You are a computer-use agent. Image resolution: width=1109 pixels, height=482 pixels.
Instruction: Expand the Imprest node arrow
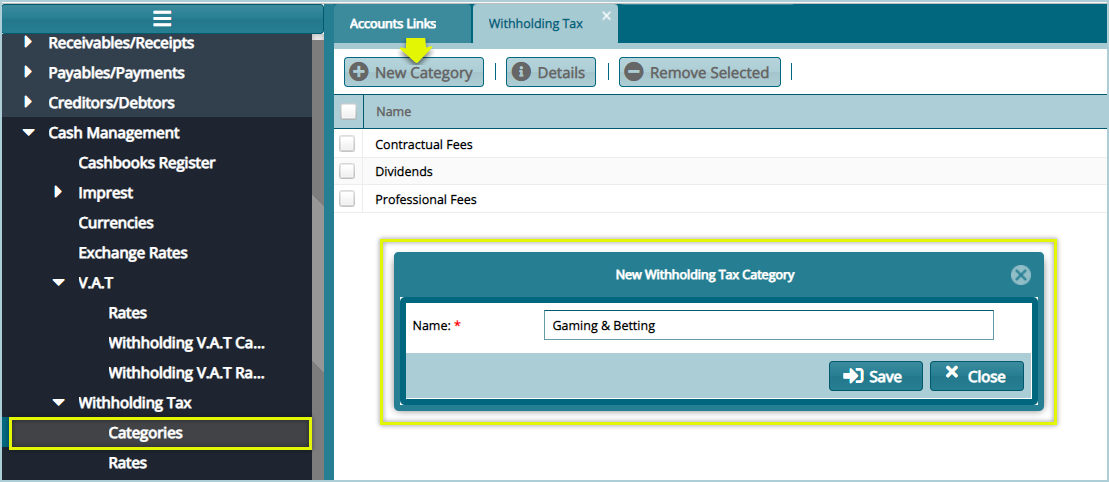point(58,192)
